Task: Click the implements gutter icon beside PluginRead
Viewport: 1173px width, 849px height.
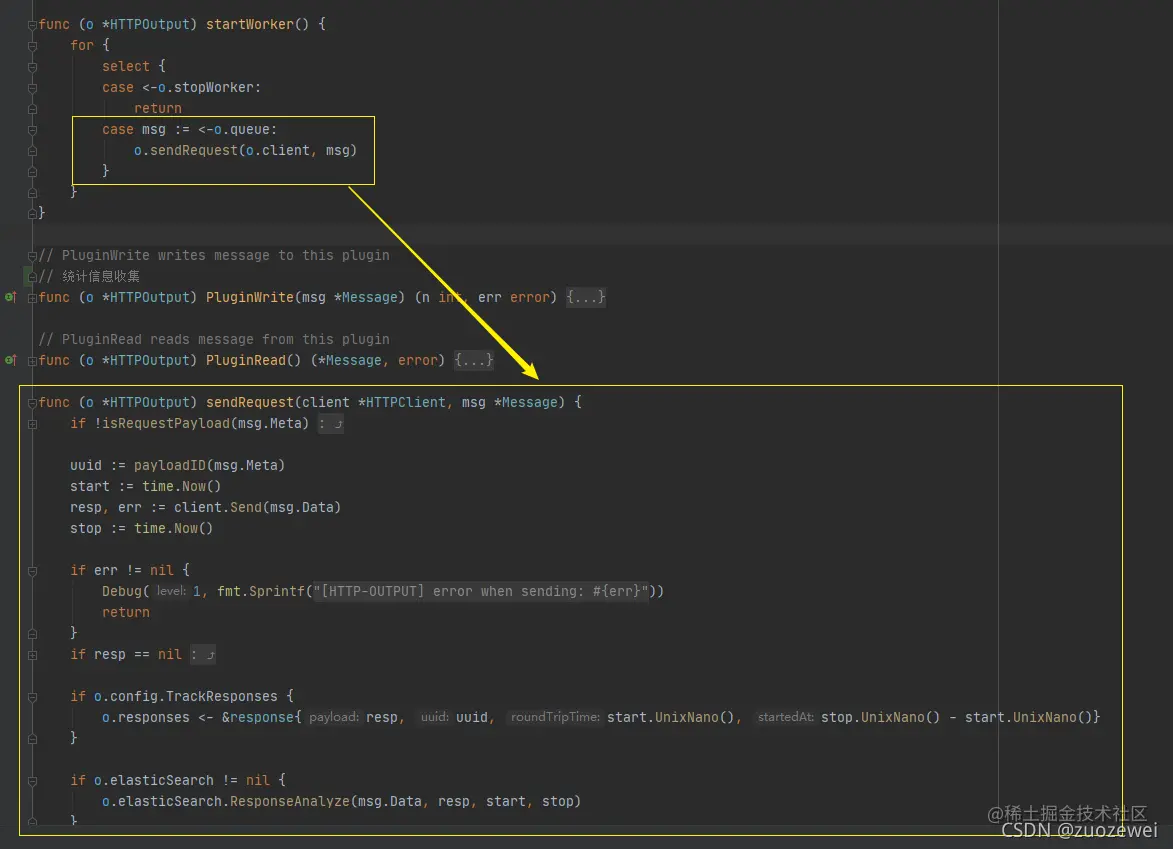Action: click(x=10, y=360)
